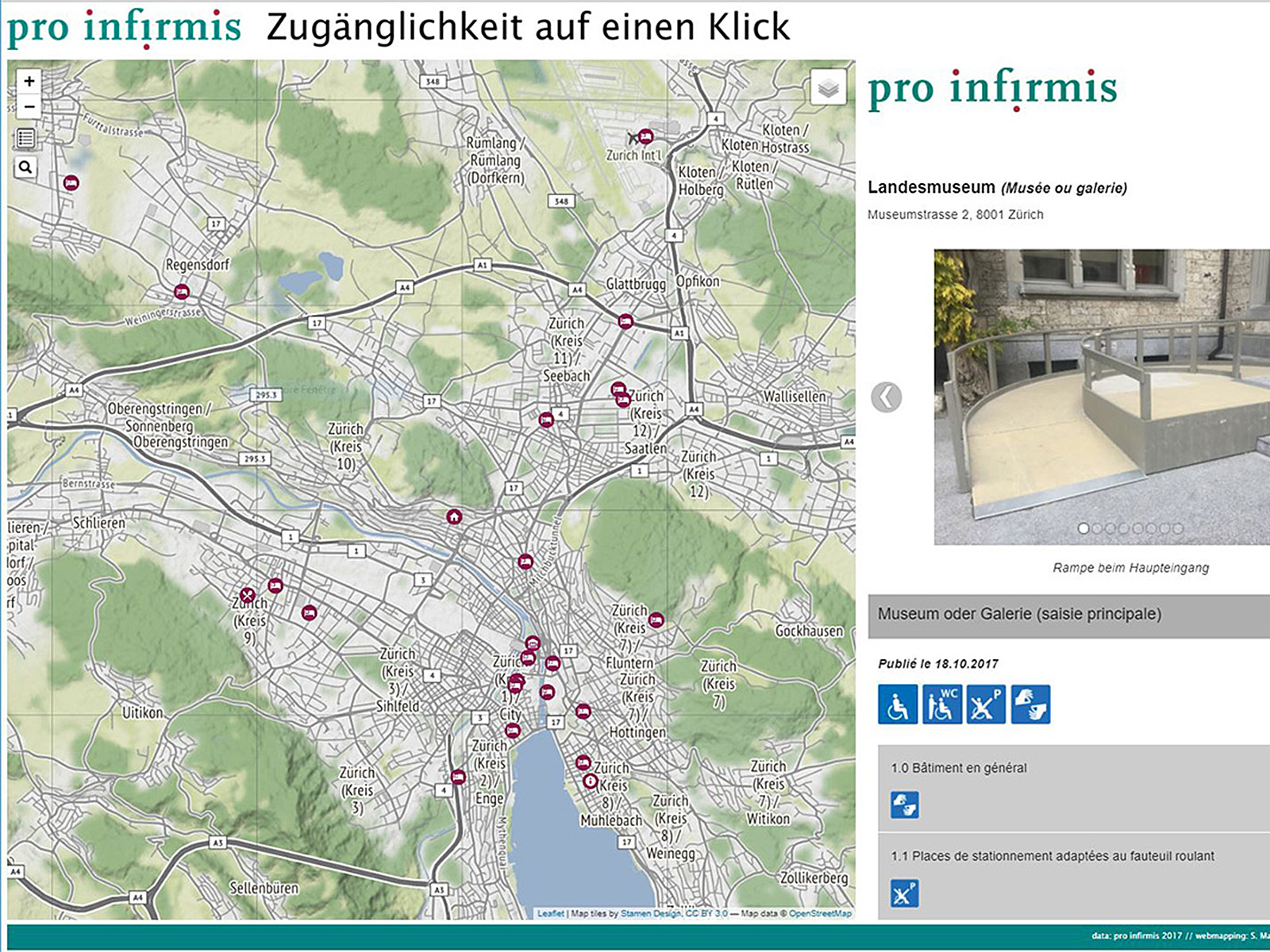1270x952 pixels.
Task: Select the wheelchair parking icon under publication date
Action: 987,704
